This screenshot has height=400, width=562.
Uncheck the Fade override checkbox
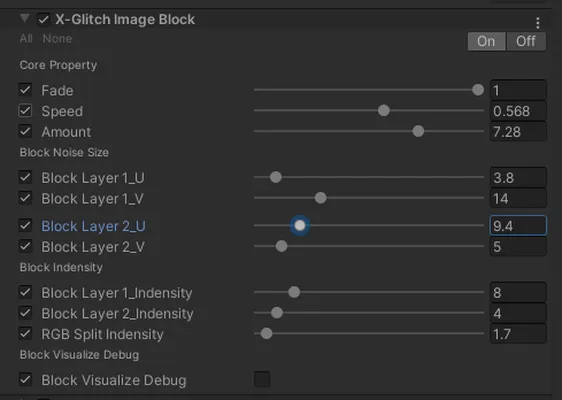pyautogui.click(x=25, y=90)
